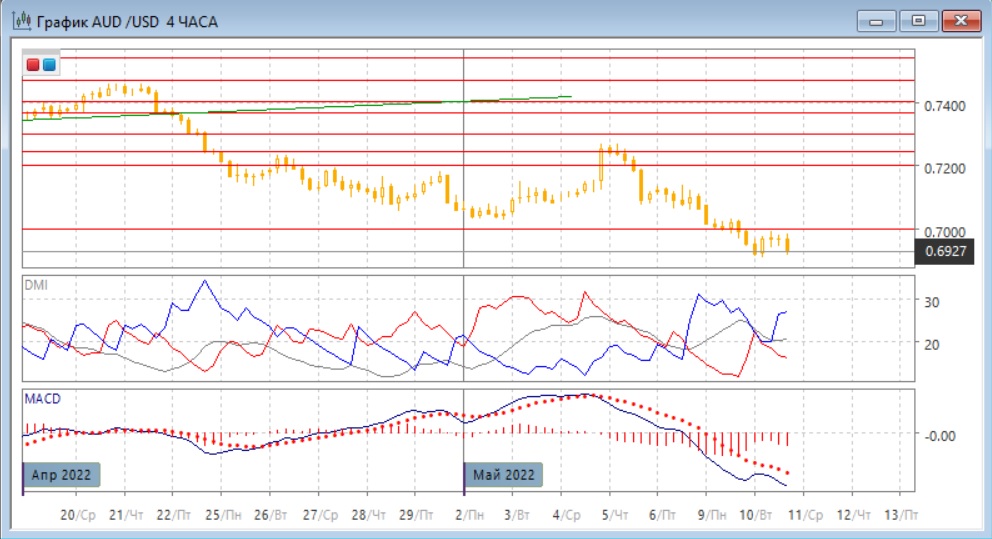Click the candlestick chart icon in title bar
Image resolution: width=992 pixels, height=539 pixels.
pyautogui.click(x=19, y=21)
